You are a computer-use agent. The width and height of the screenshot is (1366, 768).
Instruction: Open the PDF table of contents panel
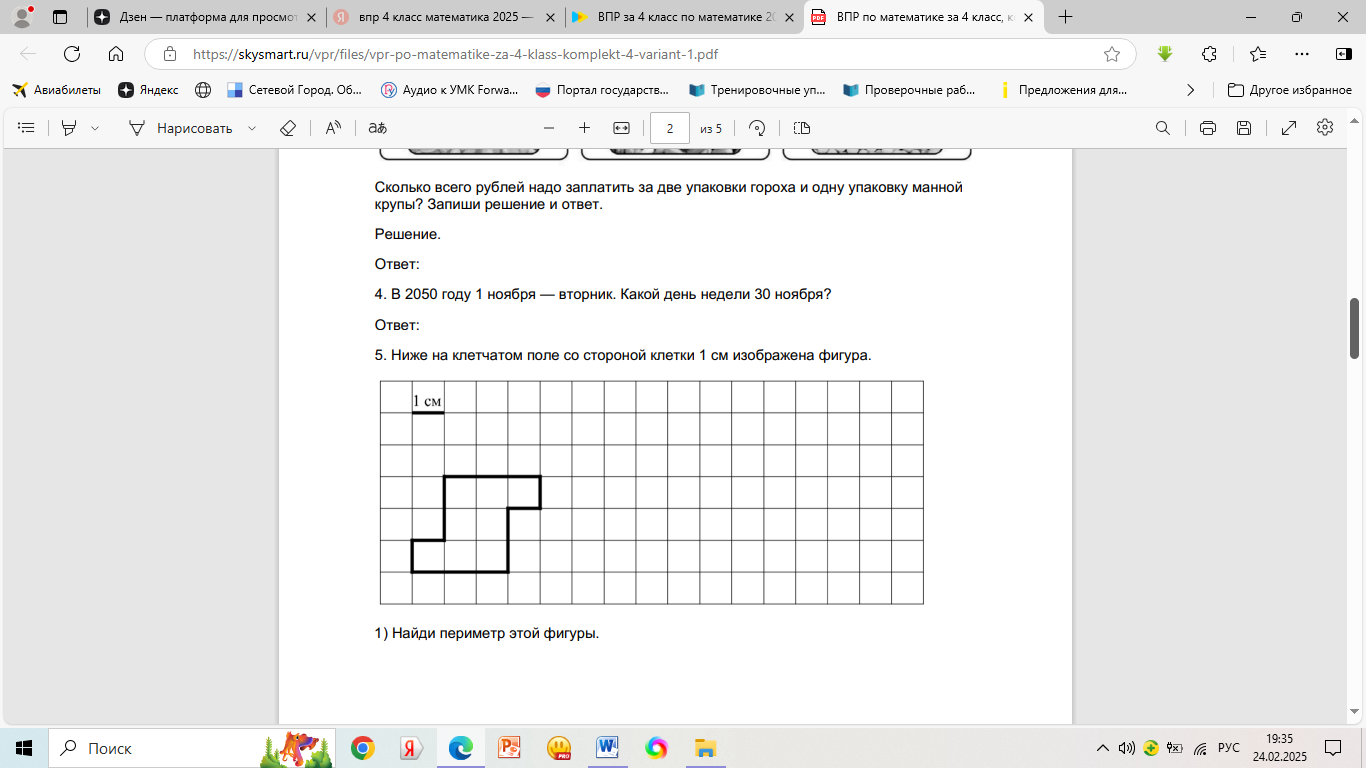pos(27,128)
